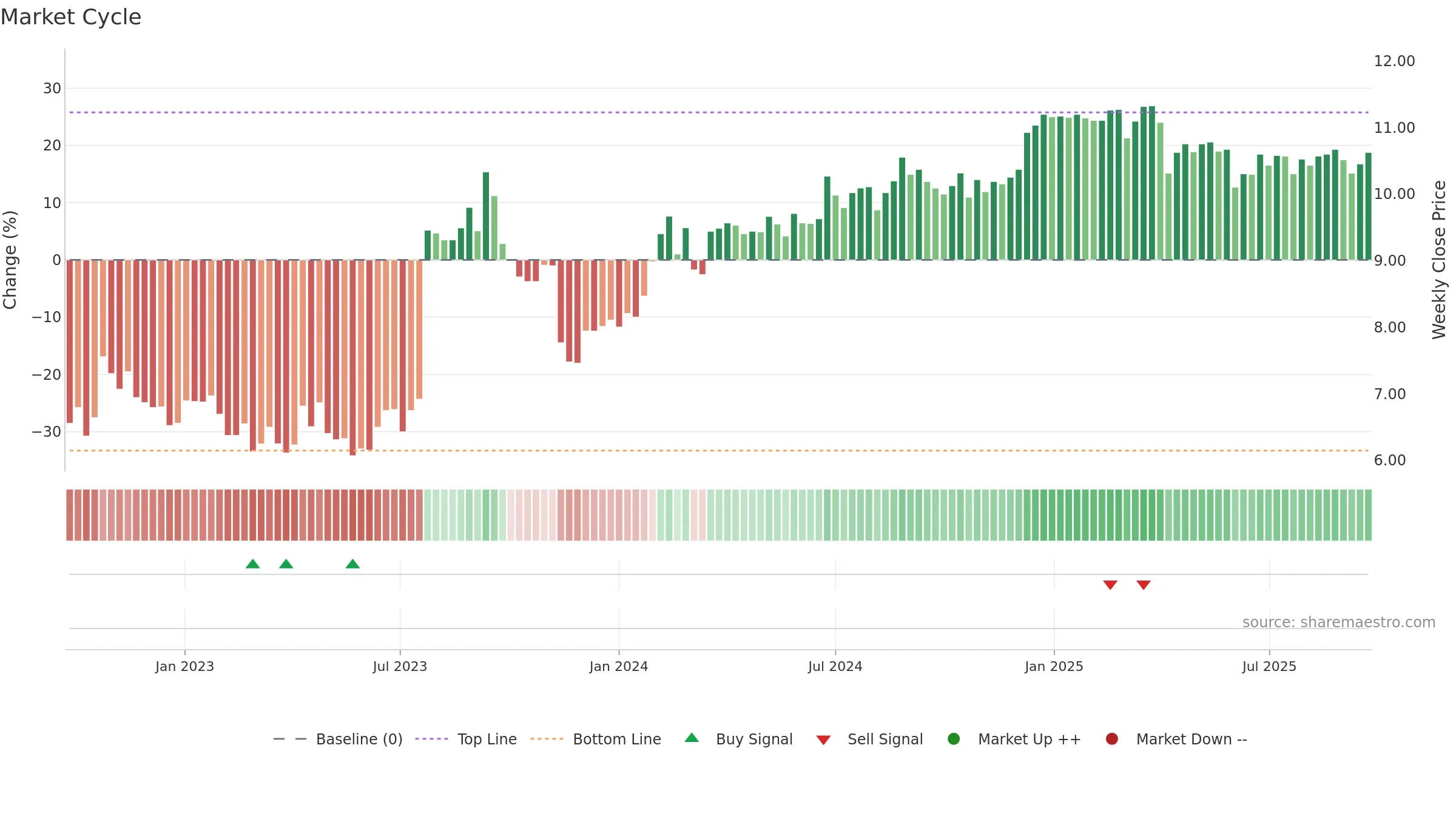Click the 20 tick on Change axis
Screen dimensions: 1456x819
(x=52, y=146)
